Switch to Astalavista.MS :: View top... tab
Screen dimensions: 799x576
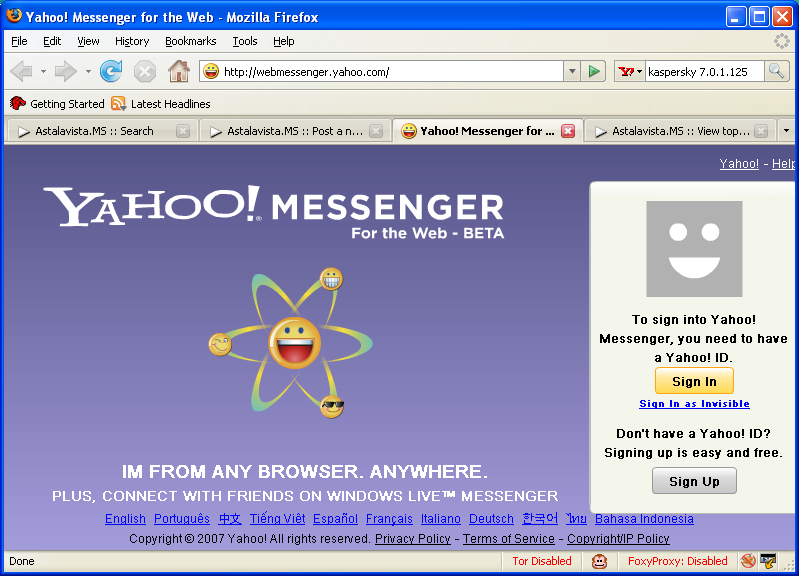click(680, 132)
